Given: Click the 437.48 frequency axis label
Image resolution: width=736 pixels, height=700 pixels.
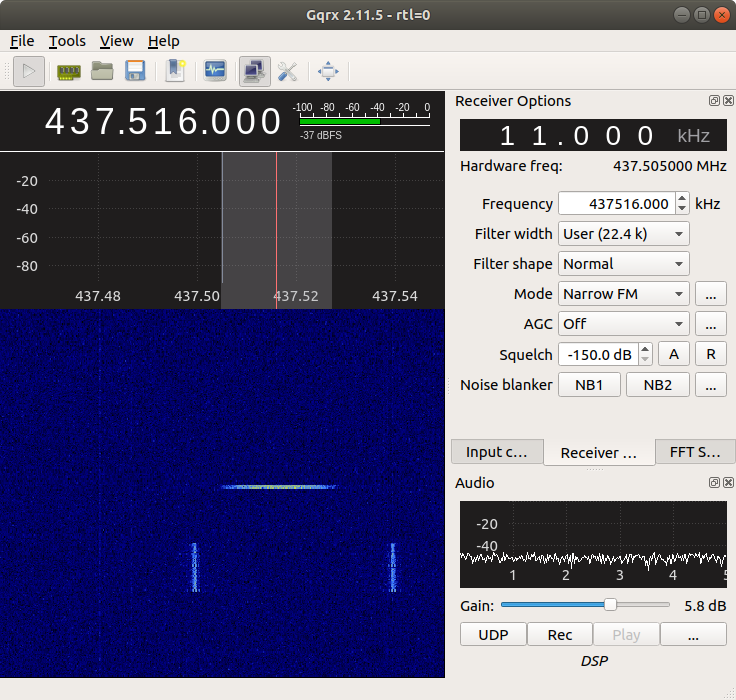Looking at the screenshot, I should [98, 296].
